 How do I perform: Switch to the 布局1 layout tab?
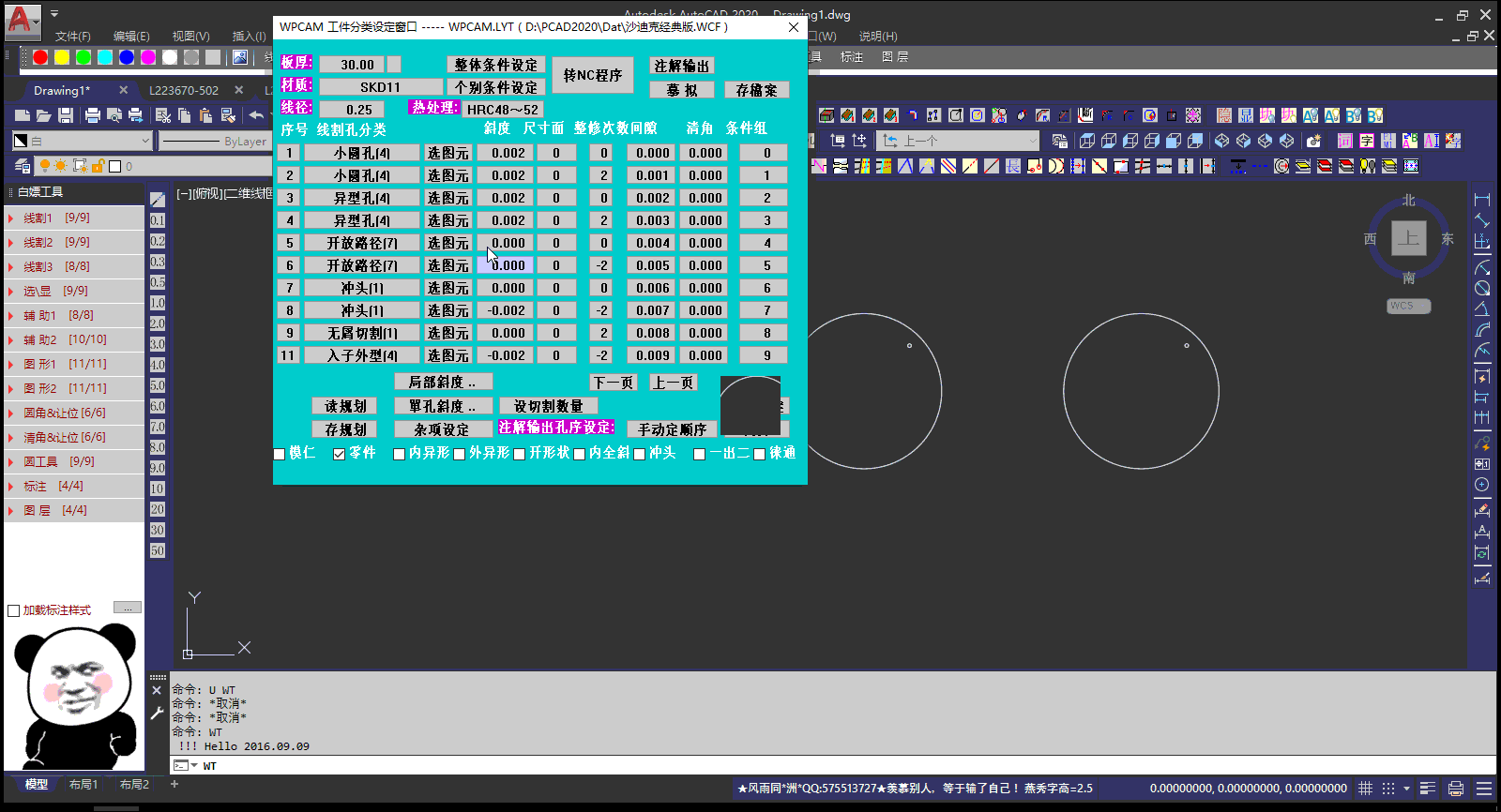point(83,785)
